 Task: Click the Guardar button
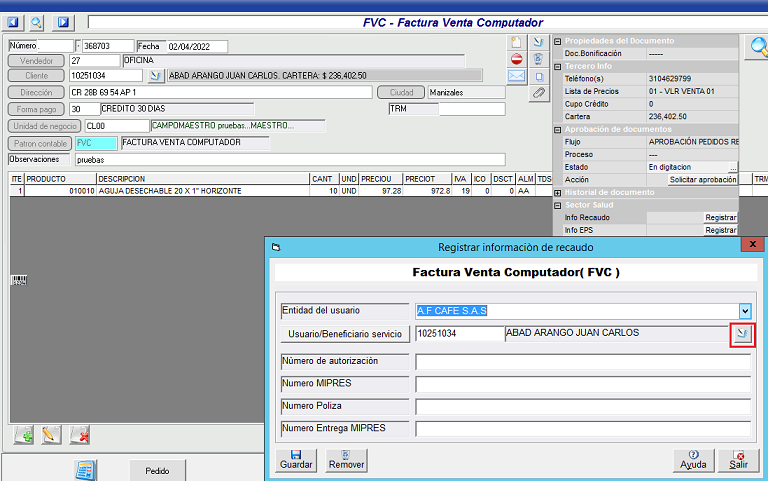click(296, 460)
